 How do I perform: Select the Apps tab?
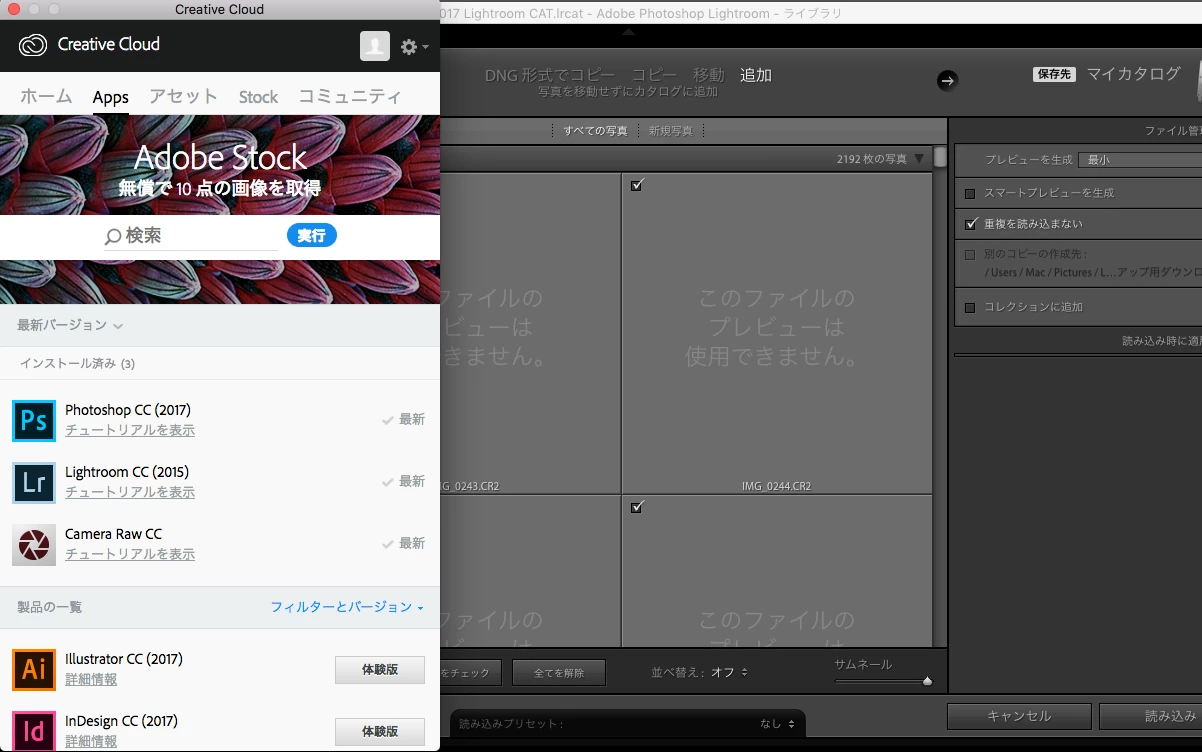pos(110,97)
